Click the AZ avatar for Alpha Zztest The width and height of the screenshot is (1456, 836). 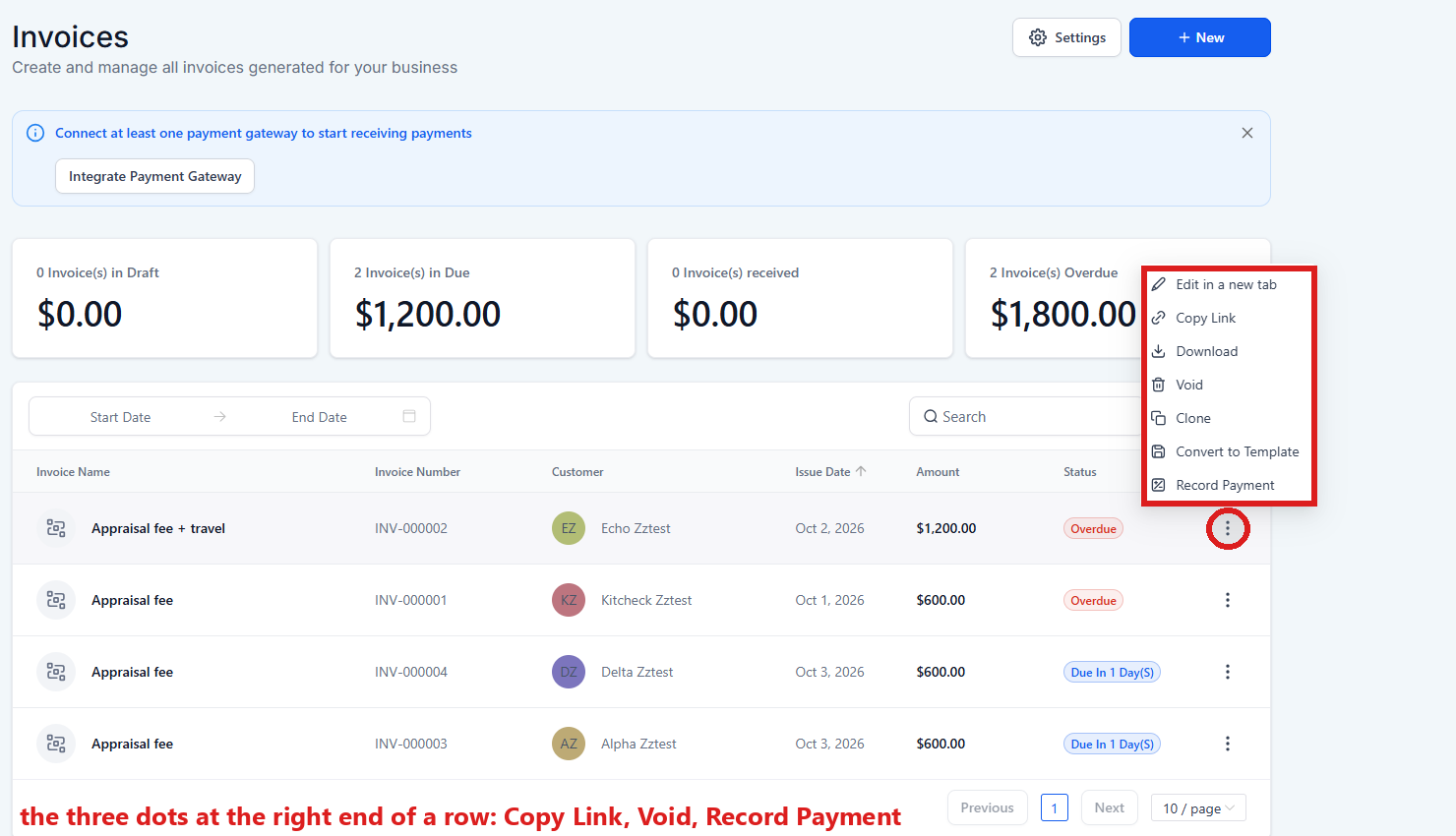[569, 744]
